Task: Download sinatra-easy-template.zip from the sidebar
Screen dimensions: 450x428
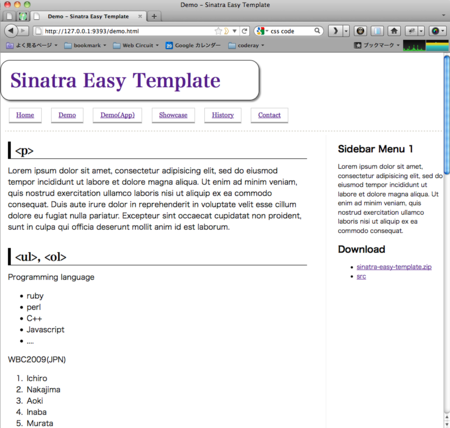Action: click(x=394, y=267)
